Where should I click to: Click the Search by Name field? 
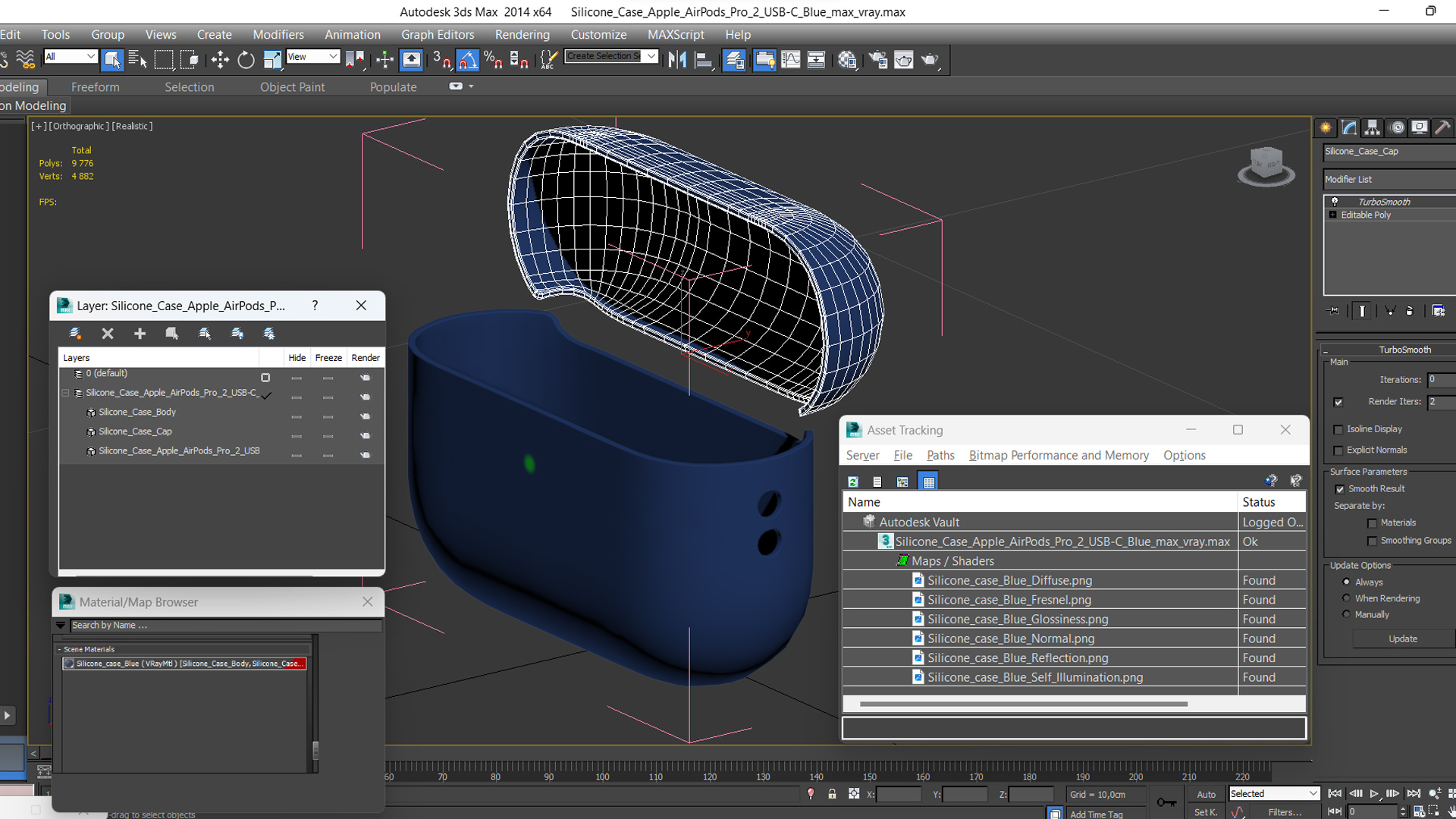click(x=225, y=626)
